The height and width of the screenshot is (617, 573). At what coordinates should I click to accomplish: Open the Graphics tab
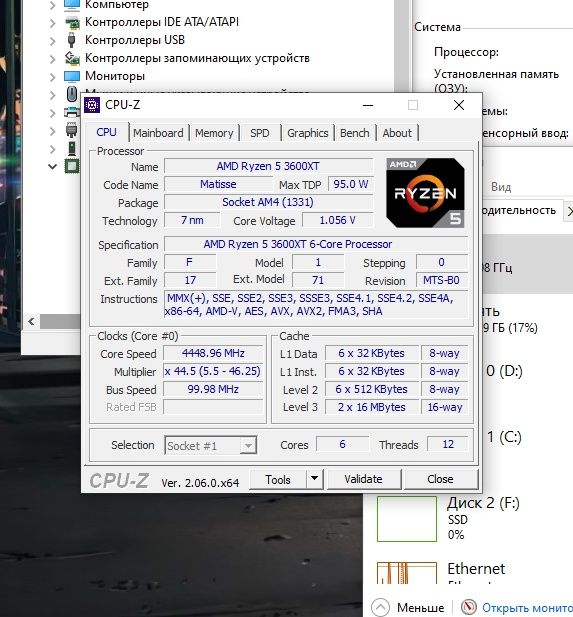coord(307,133)
